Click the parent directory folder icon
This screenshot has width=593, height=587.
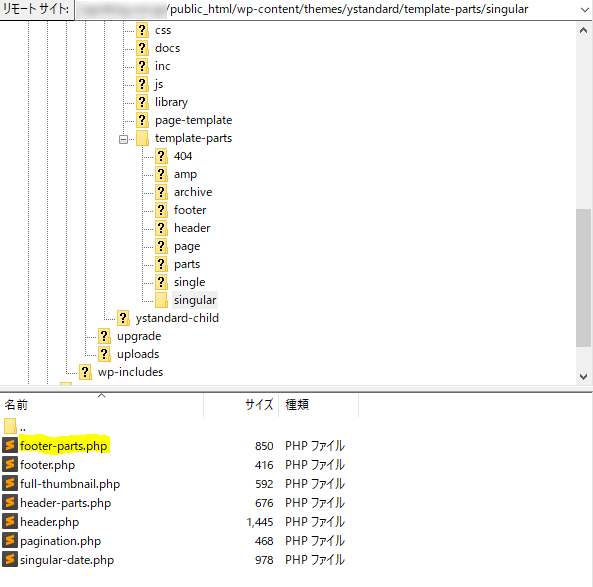10,426
